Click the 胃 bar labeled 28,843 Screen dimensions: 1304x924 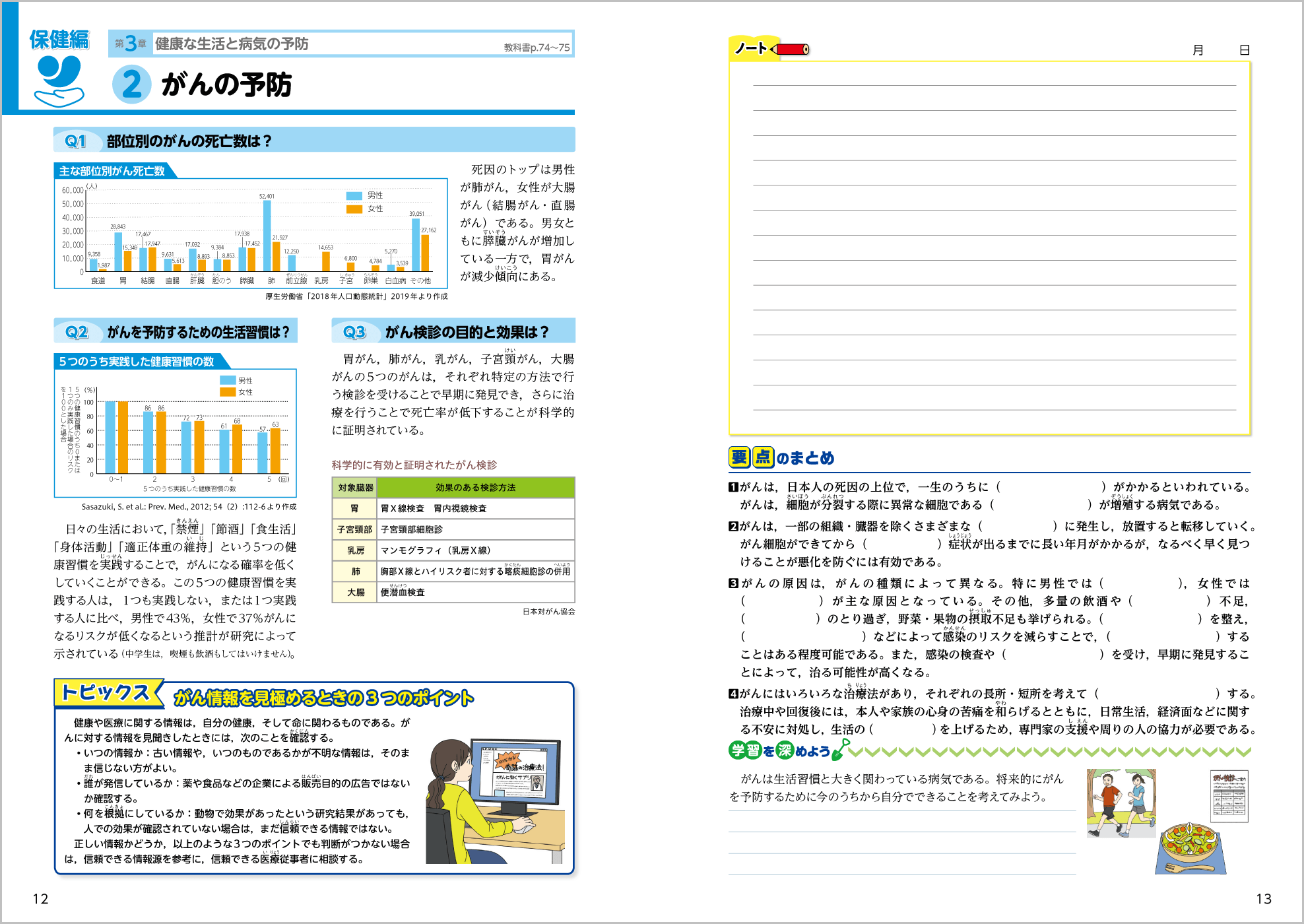click(x=118, y=252)
